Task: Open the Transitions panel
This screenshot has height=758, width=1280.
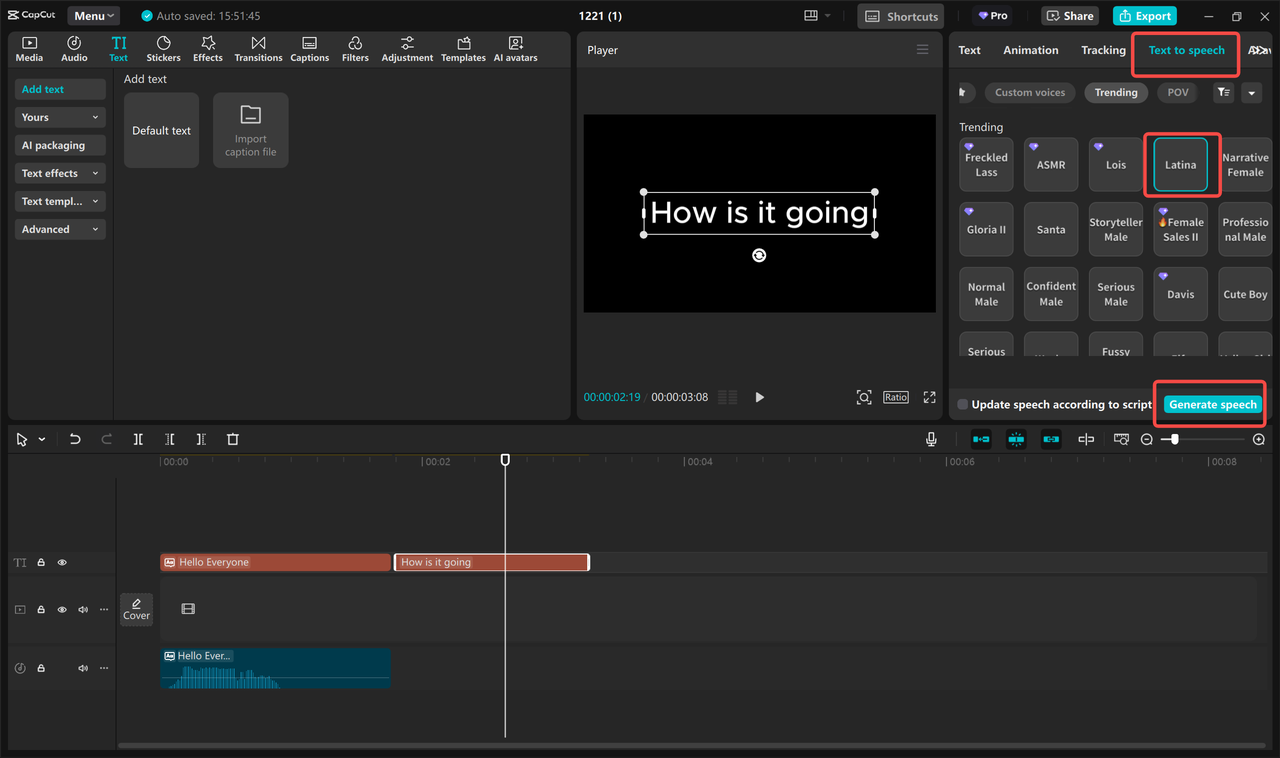Action: tap(258, 49)
